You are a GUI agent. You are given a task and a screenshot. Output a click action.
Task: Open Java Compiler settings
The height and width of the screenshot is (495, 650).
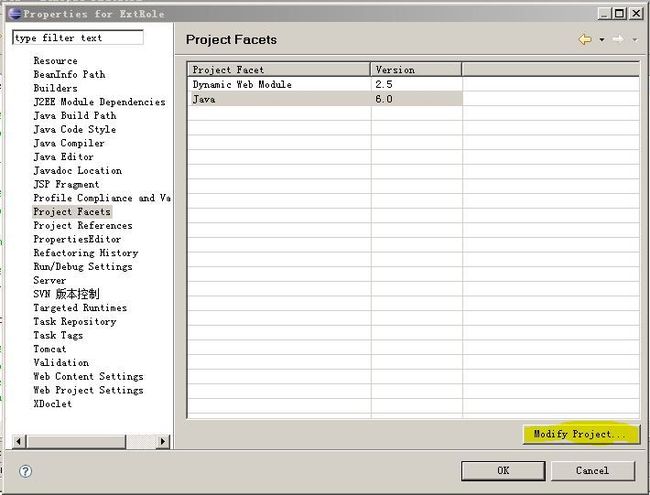[x=69, y=143]
